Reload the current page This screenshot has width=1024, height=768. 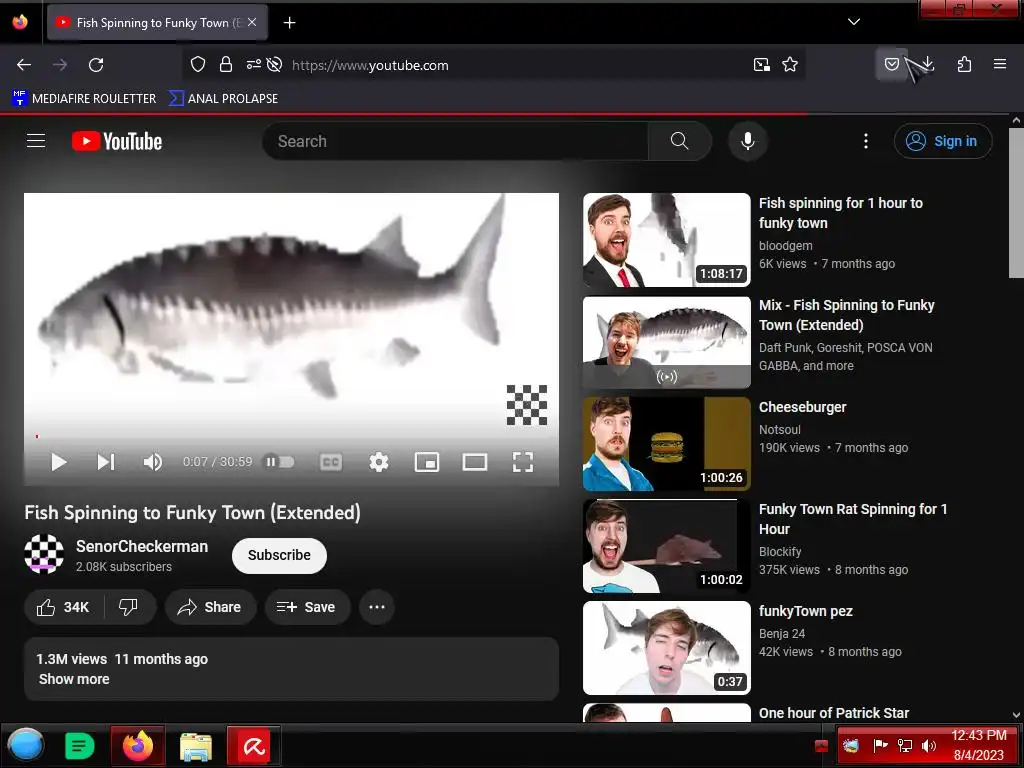click(96, 65)
